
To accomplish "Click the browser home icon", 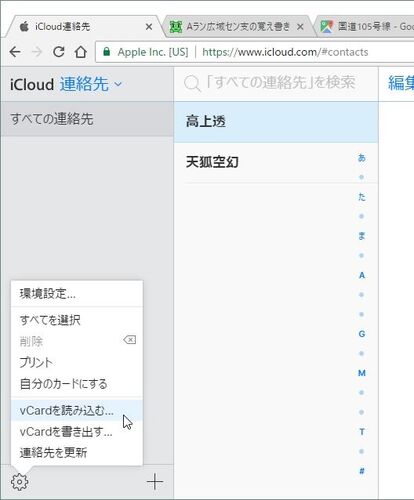I will [80, 52].
